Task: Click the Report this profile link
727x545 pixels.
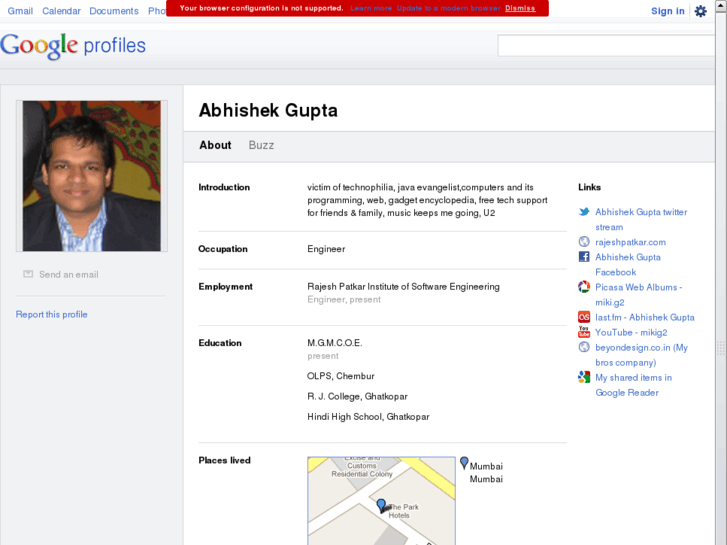Action: pos(52,314)
